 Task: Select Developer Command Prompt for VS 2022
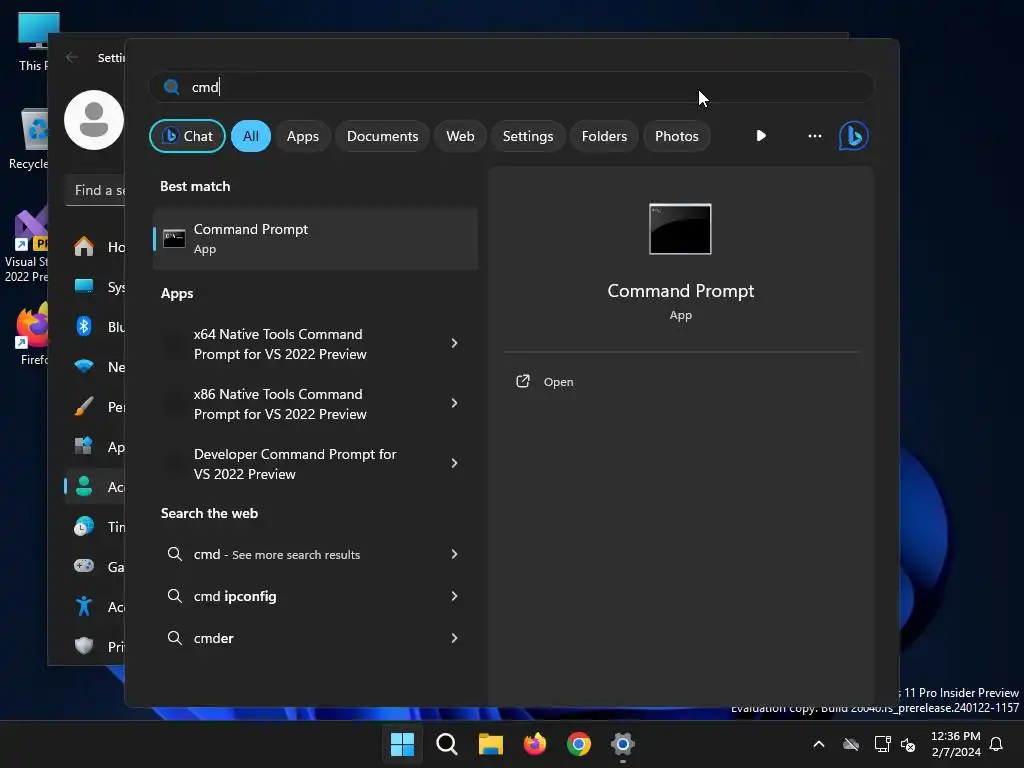point(315,464)
